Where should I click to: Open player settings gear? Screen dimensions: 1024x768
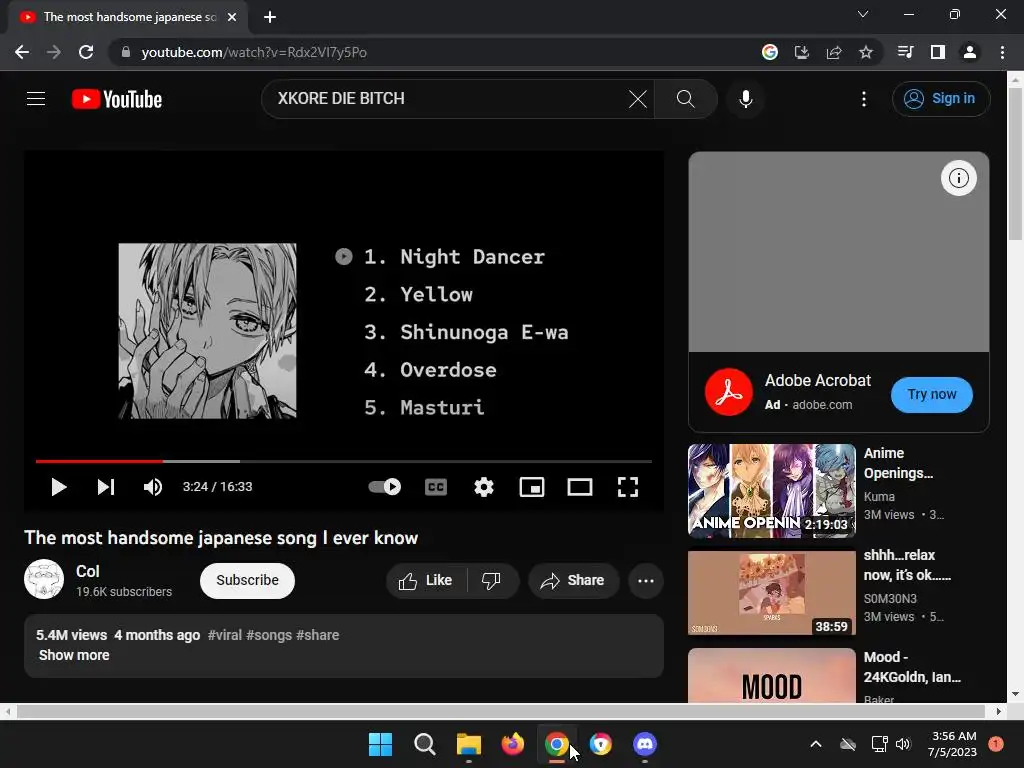484,487
